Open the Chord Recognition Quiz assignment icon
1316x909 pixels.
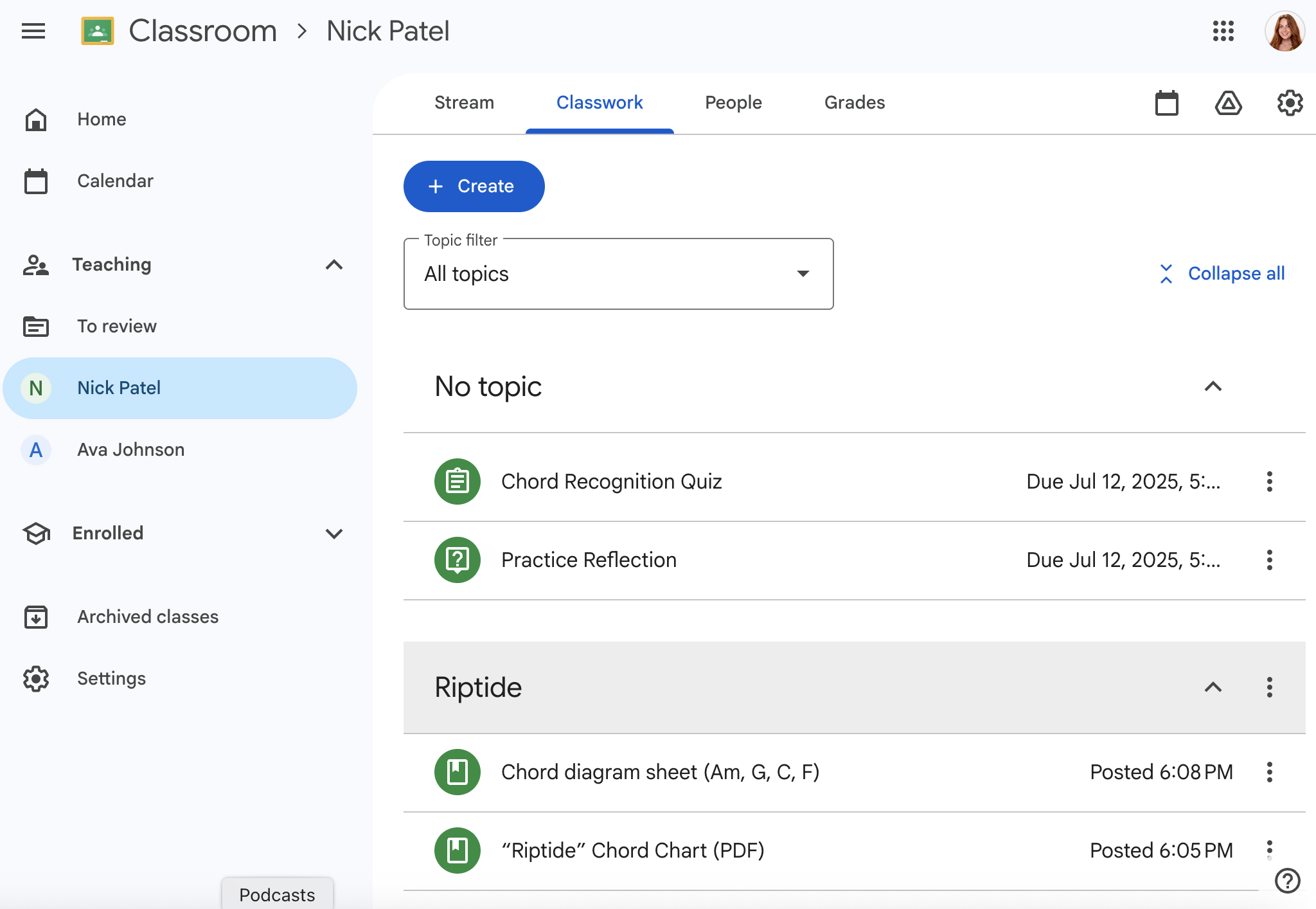coord(458,482)
